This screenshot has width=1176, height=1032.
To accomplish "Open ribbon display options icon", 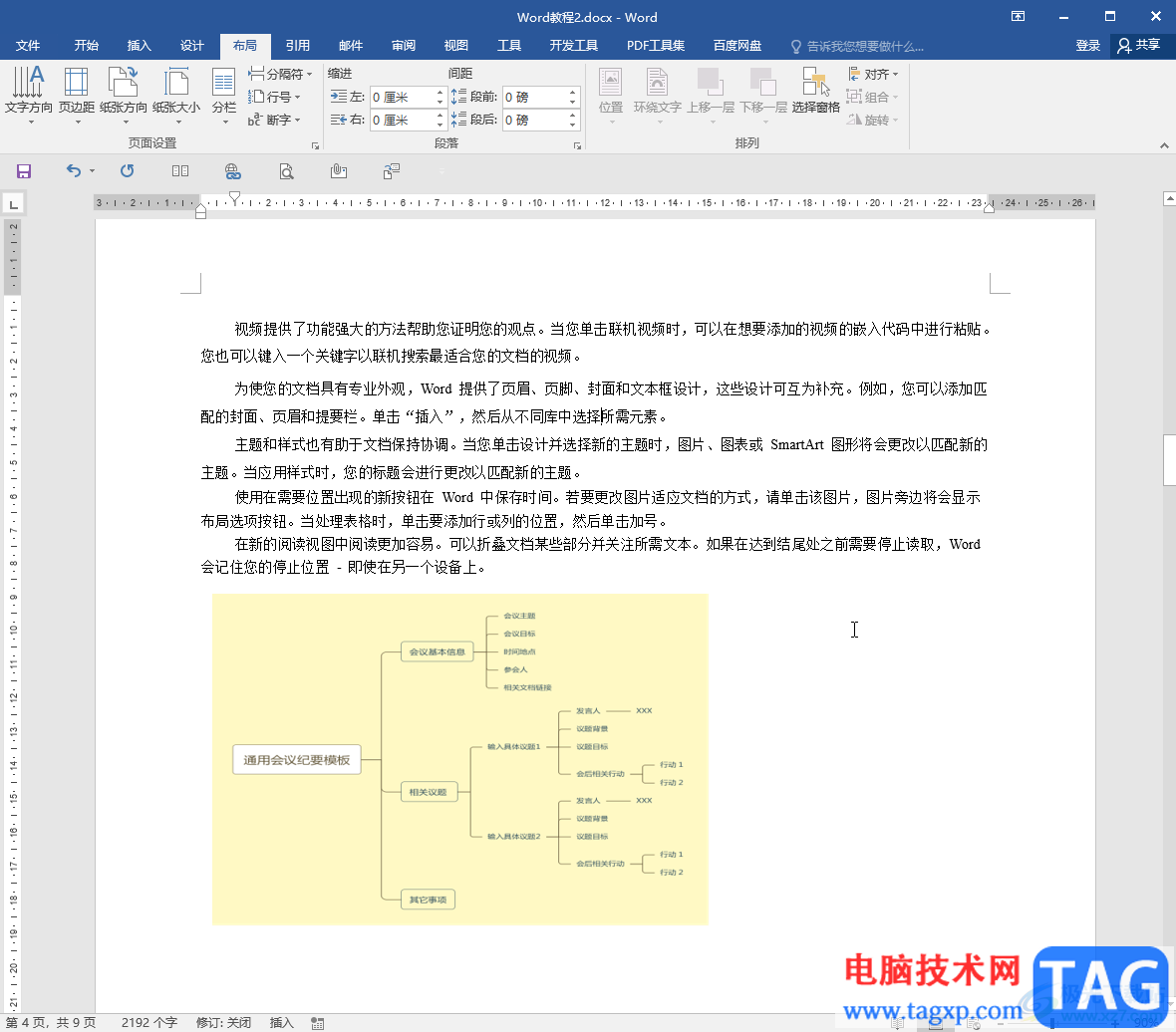I will pyautogui.click(x=1018, y=17).
